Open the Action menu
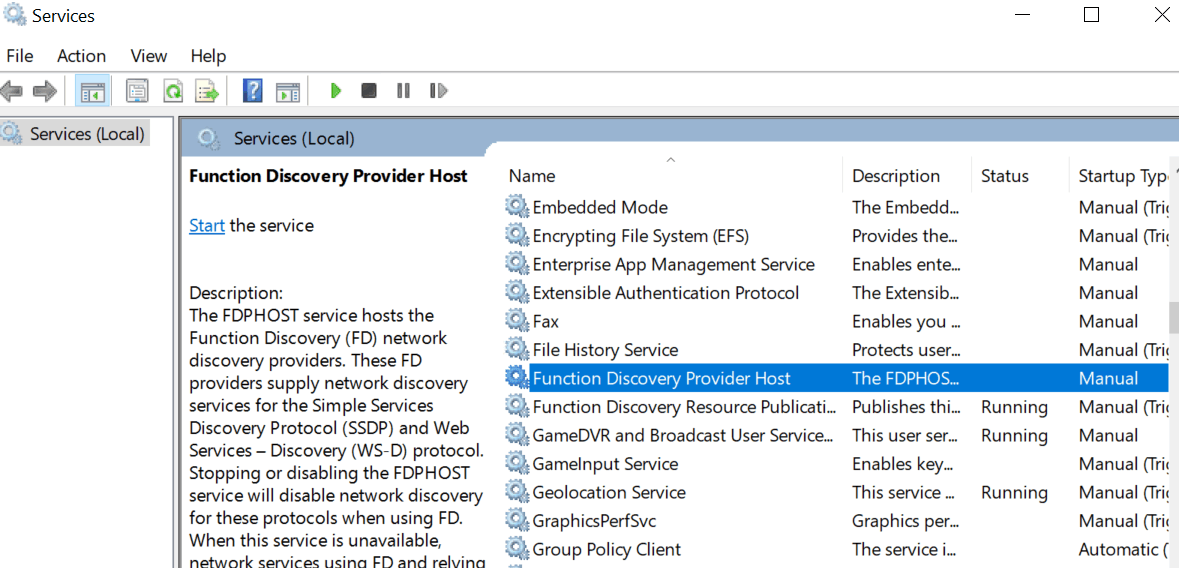1179x568 pixels. pos(81,56)
